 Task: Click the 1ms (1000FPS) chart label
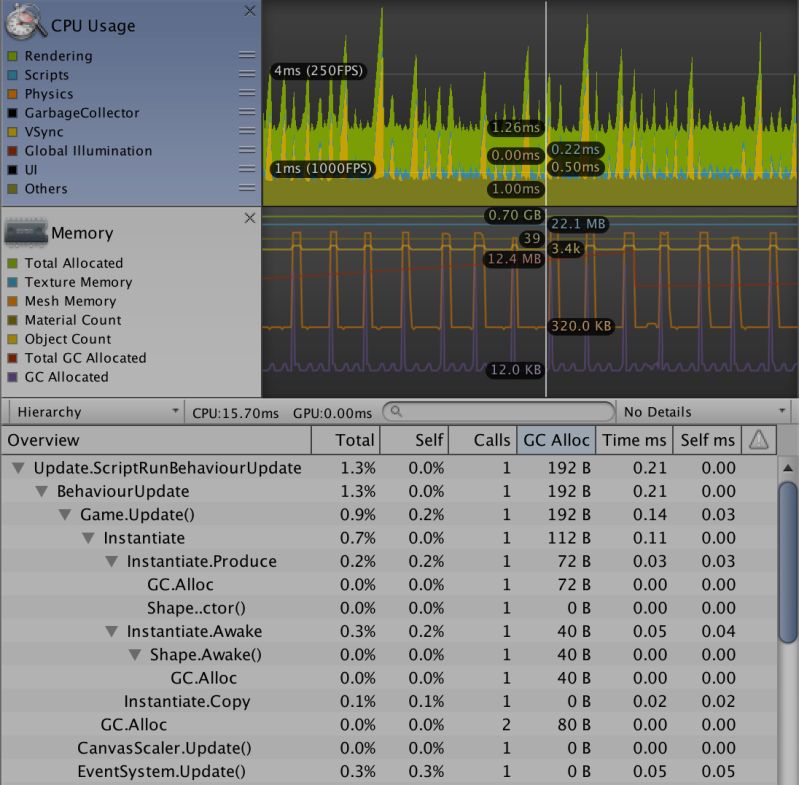tap(323, 169)
